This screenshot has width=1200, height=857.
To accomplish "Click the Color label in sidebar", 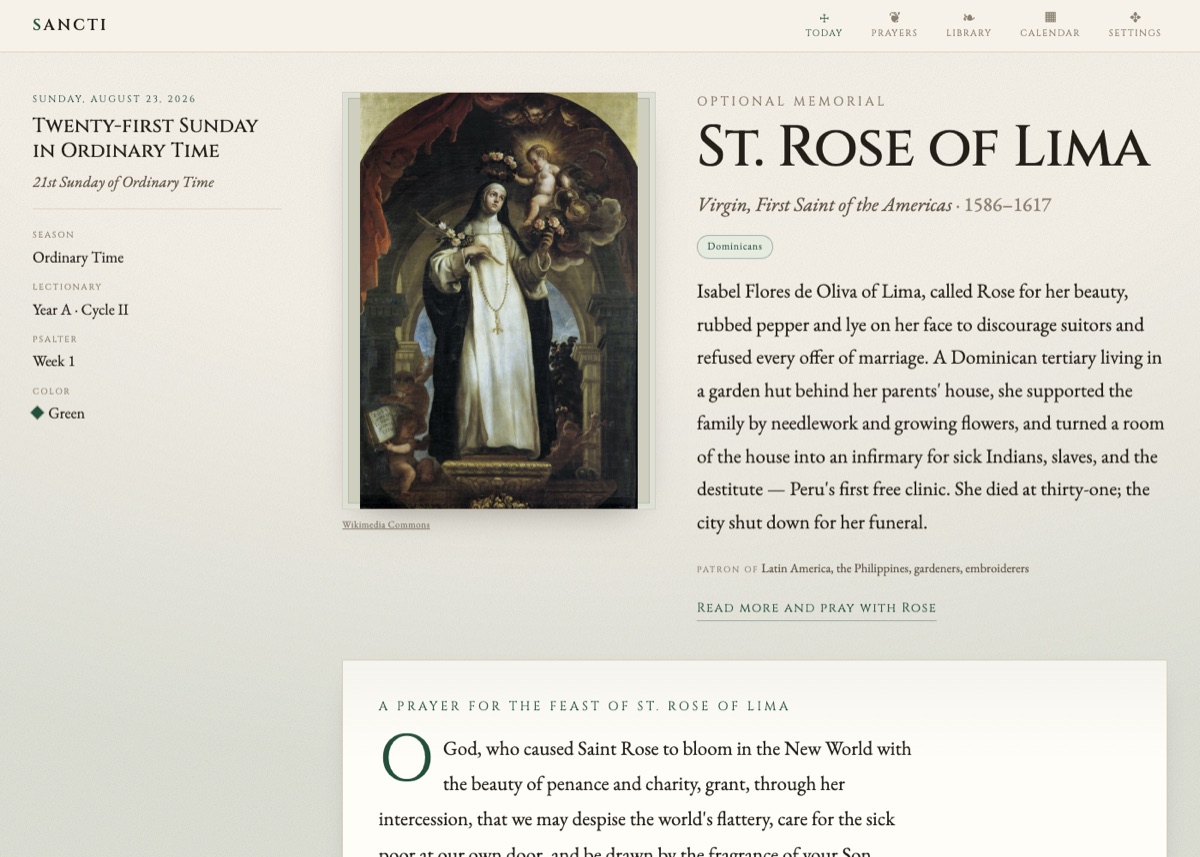I will coord(51,391).
